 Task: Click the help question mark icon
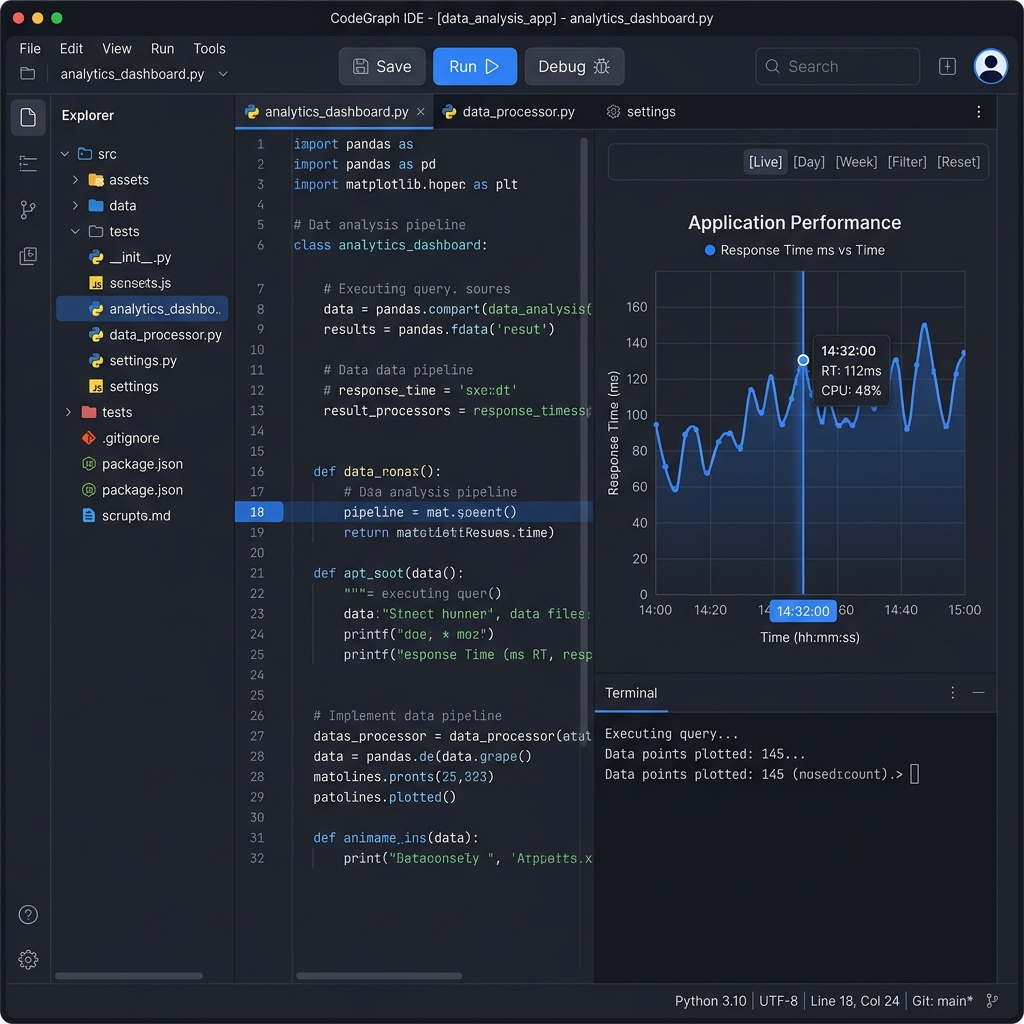point(28,914)
